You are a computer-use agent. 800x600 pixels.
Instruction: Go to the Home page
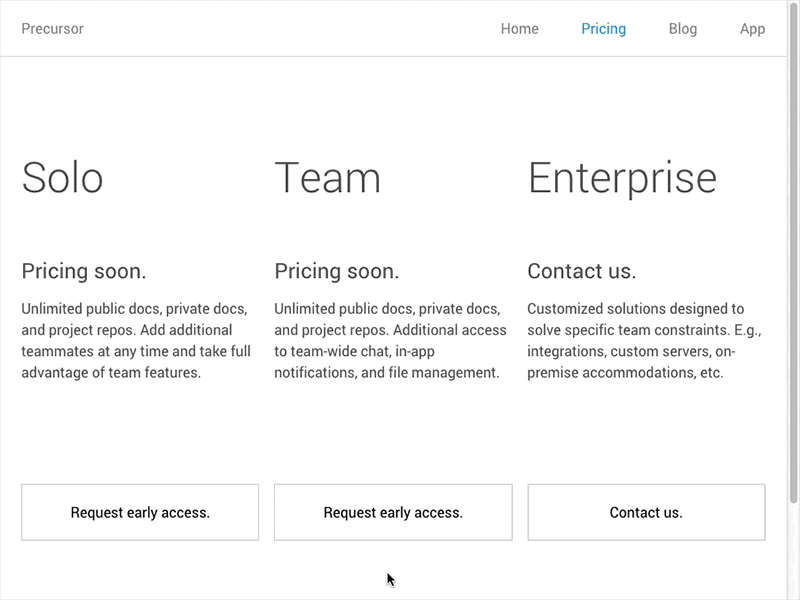coord(519,29)
